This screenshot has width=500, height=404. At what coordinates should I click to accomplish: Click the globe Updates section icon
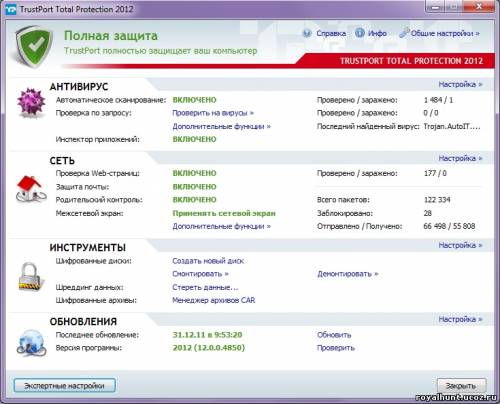(31, 343)
